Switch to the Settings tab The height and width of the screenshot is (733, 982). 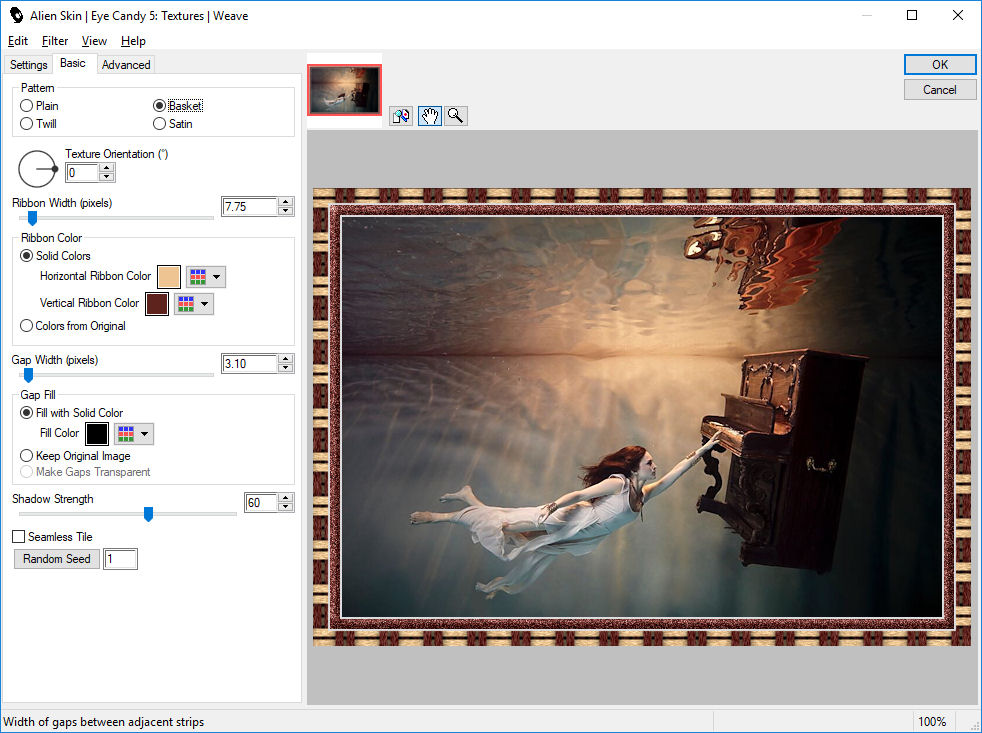pyautogui.click(x=29, y=65)
